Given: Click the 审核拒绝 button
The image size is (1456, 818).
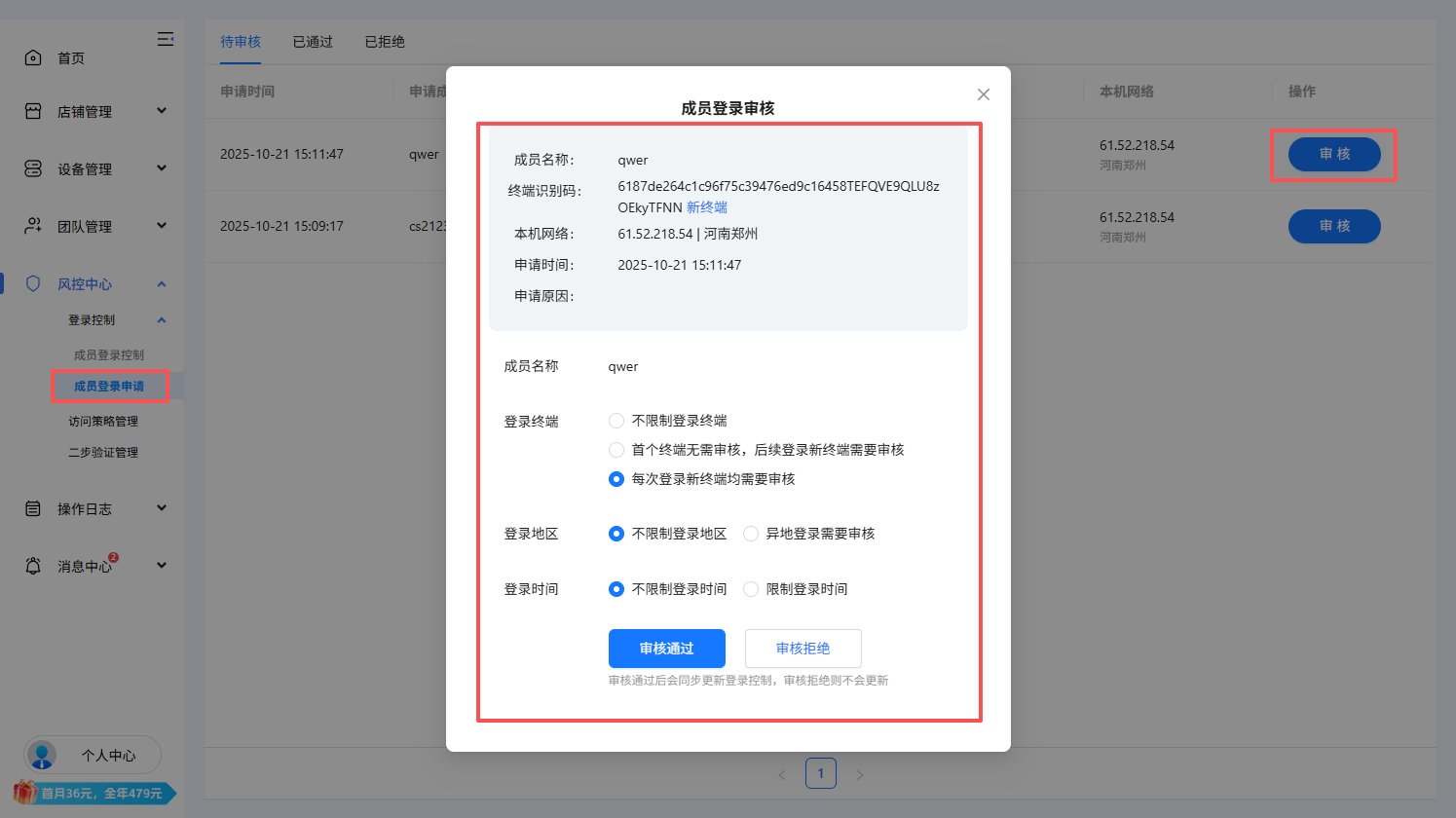Looking at the screenshot, I should coord(803,649).
